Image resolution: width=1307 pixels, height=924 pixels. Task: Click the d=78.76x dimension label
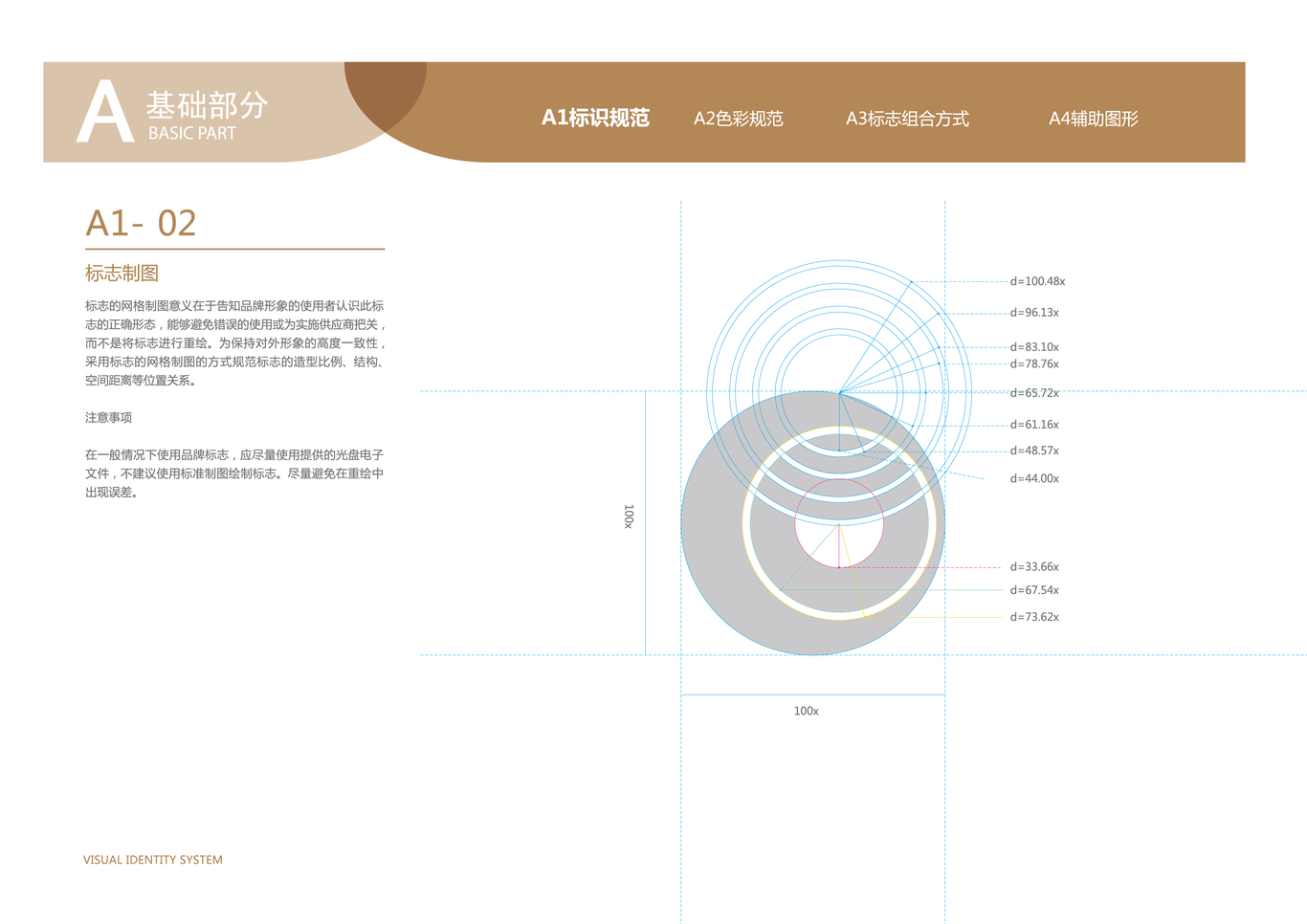point(1034,364)
